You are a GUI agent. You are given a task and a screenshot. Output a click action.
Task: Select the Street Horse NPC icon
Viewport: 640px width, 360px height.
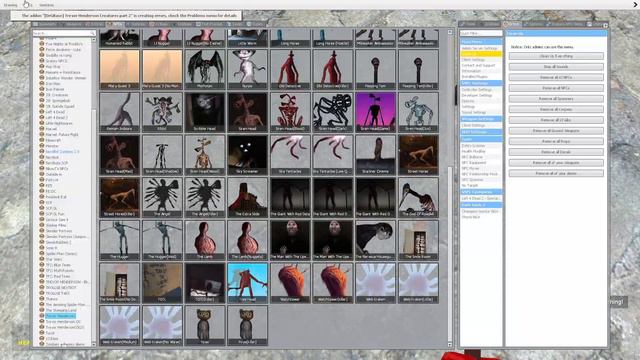(x=418, y=155)
